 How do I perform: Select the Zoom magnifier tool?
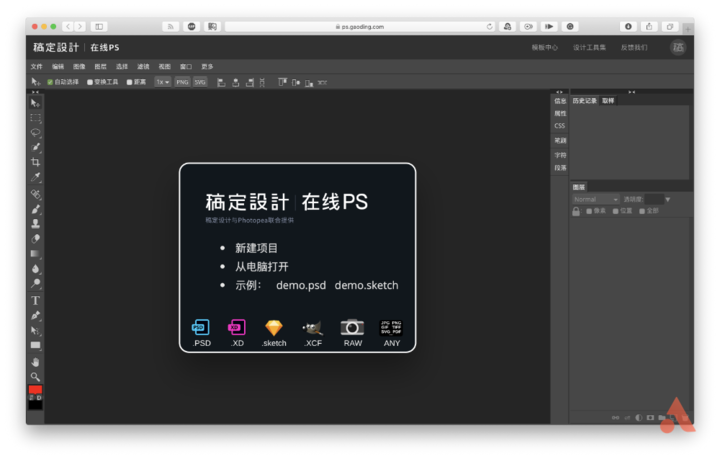(35, 377)
